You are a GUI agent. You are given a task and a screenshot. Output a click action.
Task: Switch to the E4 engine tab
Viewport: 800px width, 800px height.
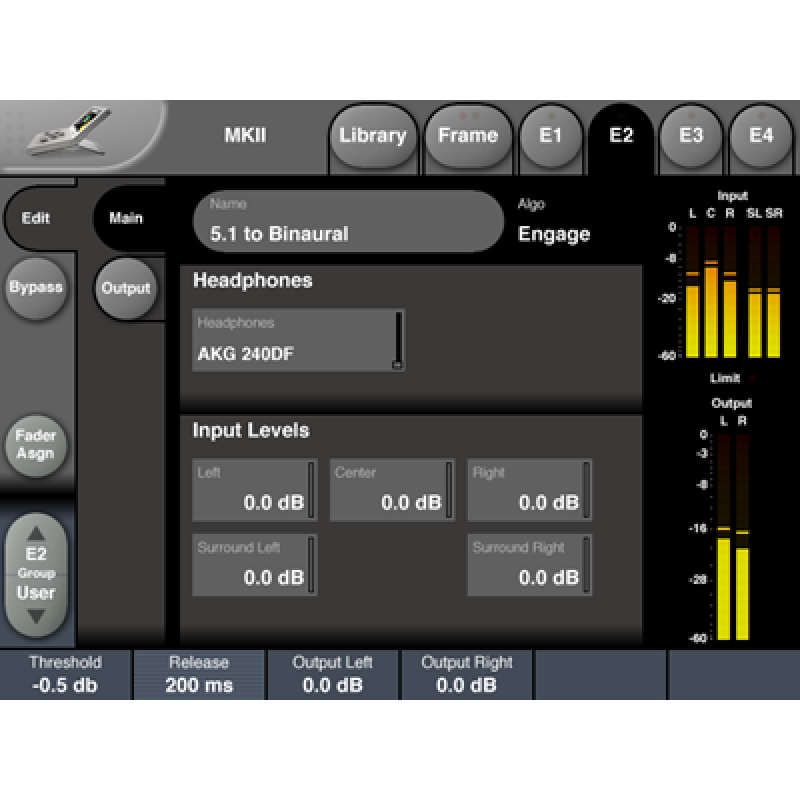click(761, 137)
